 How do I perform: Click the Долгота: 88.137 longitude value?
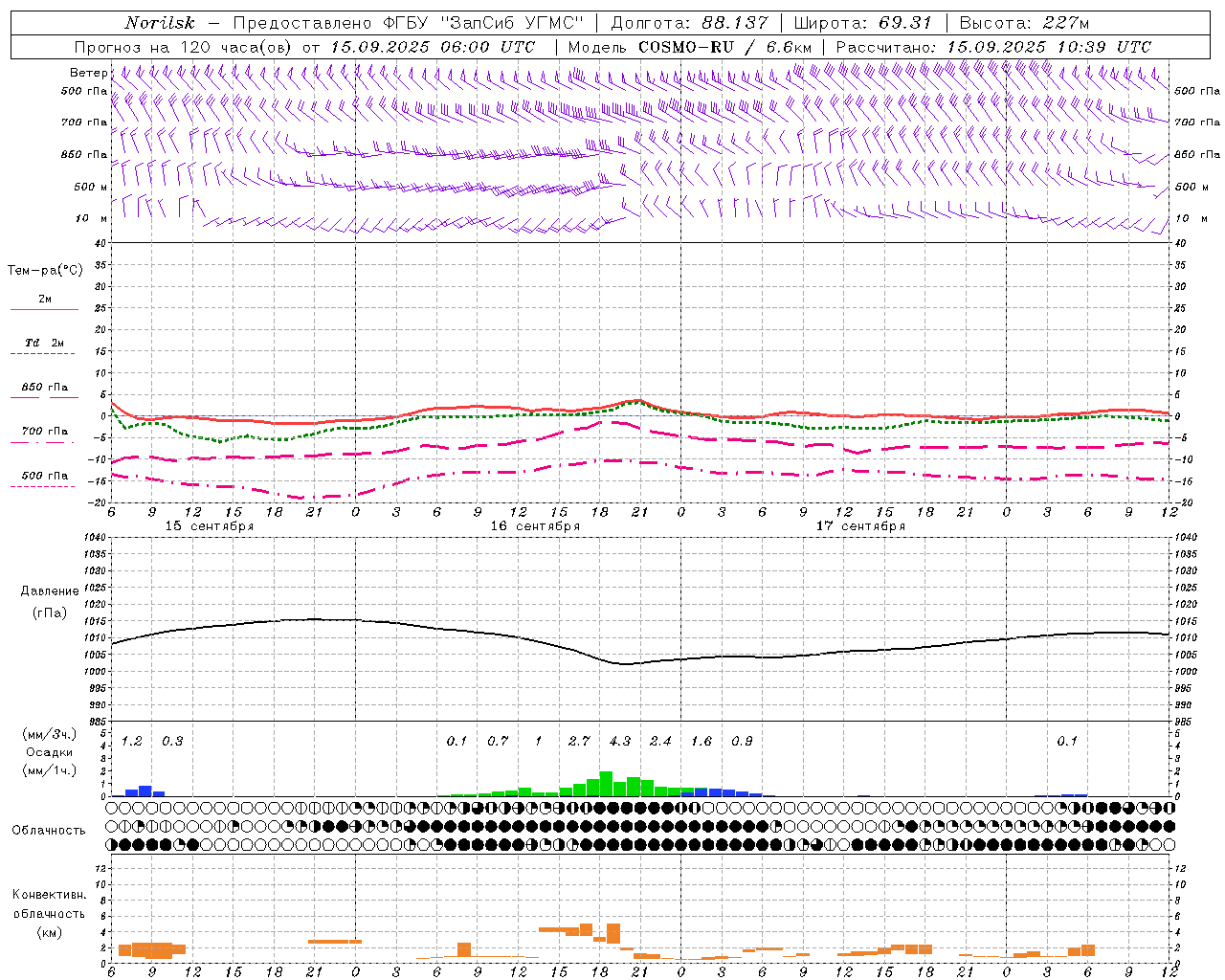(x=689, y=23)
